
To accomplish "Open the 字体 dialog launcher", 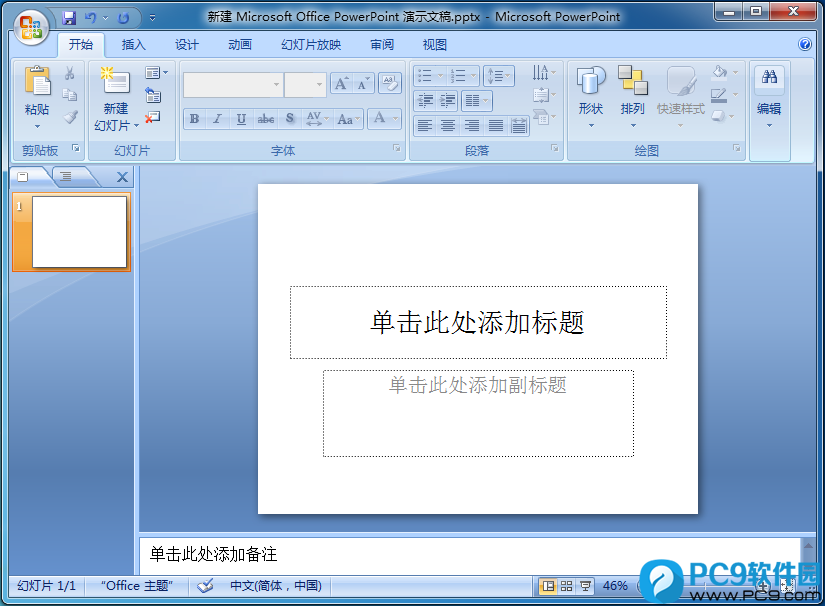I will click(x=397, y=148).
